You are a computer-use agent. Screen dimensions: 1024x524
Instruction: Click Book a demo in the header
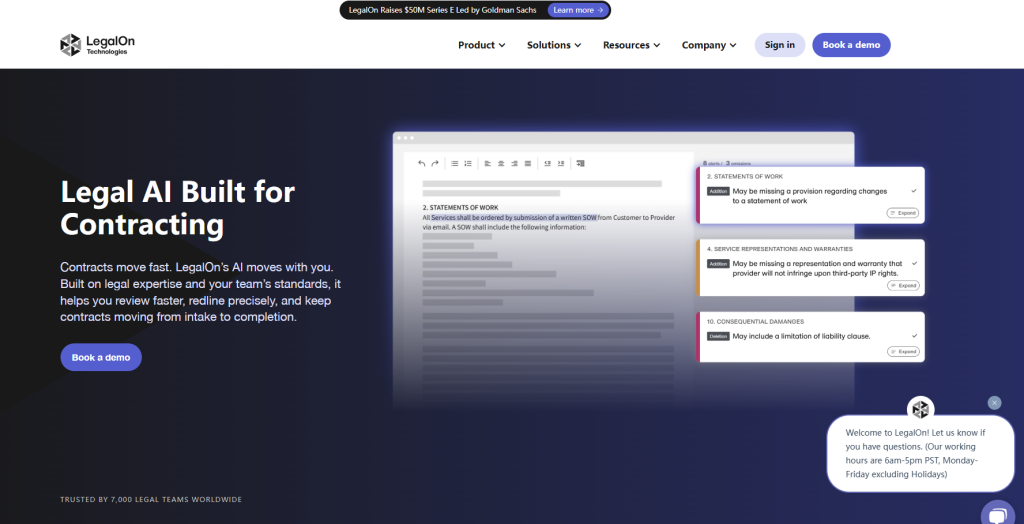pos(851,45)
